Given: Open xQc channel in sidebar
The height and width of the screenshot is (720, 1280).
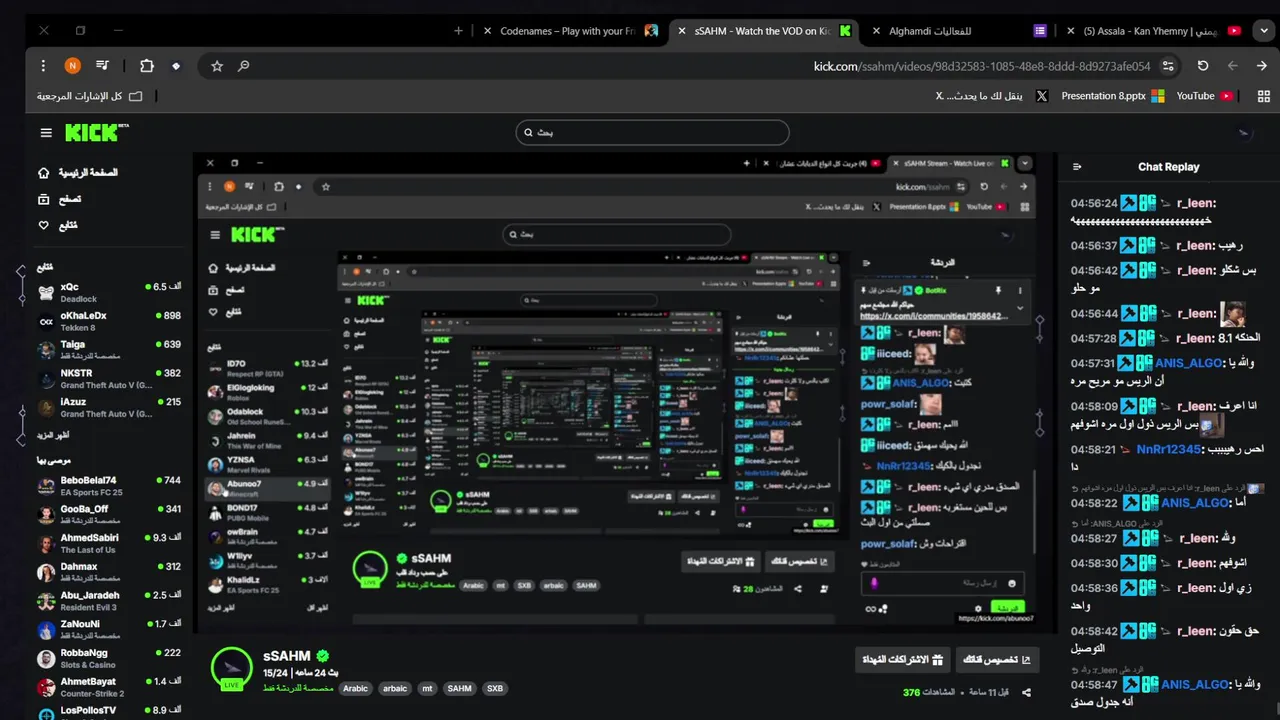Looking at the screenshot, I should click(110, 292).
